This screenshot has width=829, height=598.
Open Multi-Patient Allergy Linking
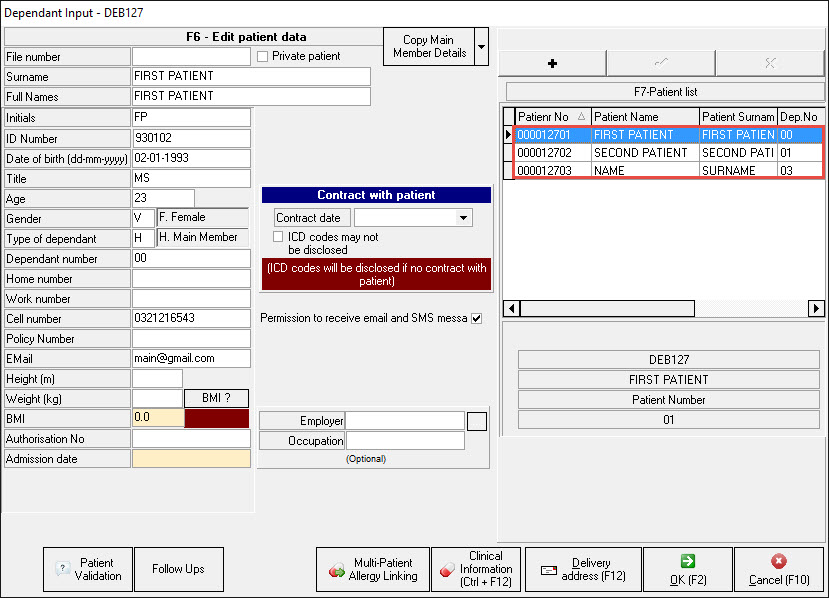tap(373, 569)
